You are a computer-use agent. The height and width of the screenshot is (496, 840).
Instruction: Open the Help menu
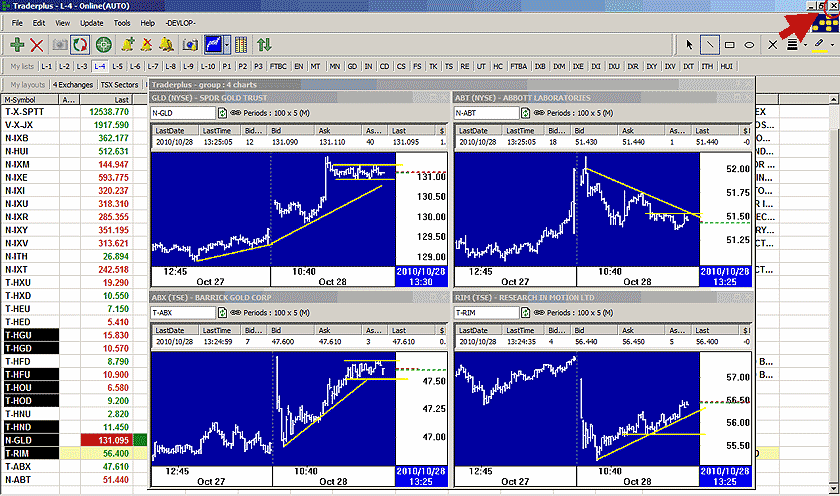[147, 23]
